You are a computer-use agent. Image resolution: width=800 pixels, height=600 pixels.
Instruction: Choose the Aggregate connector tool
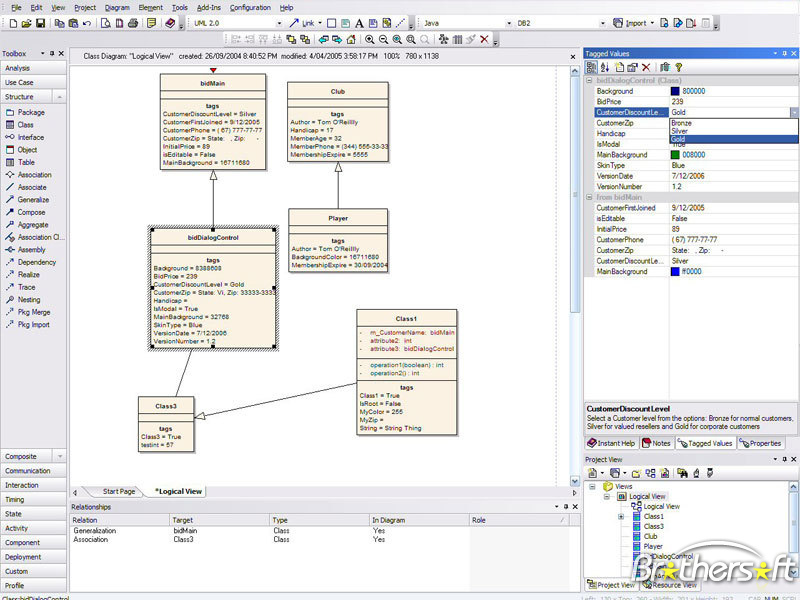[x=32, y=225]
